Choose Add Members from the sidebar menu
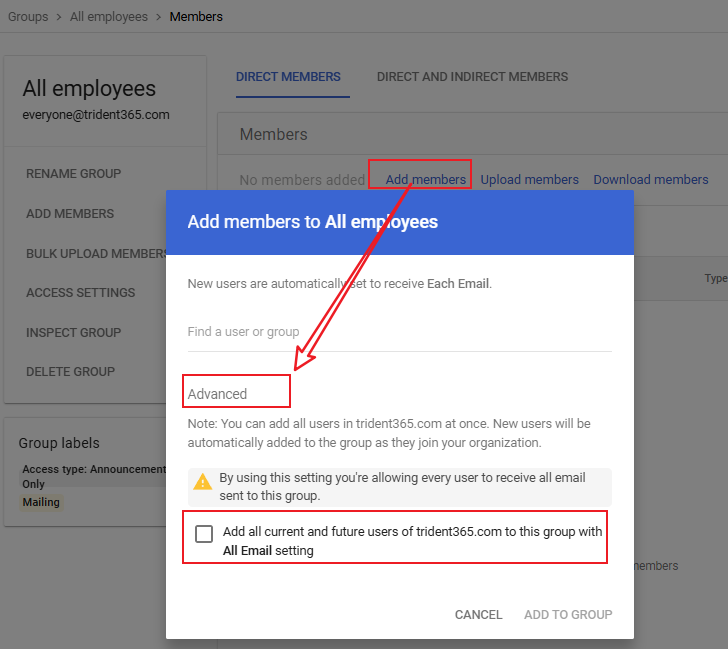The width and height of the screenshot is (728, 649). click(70, 214)
